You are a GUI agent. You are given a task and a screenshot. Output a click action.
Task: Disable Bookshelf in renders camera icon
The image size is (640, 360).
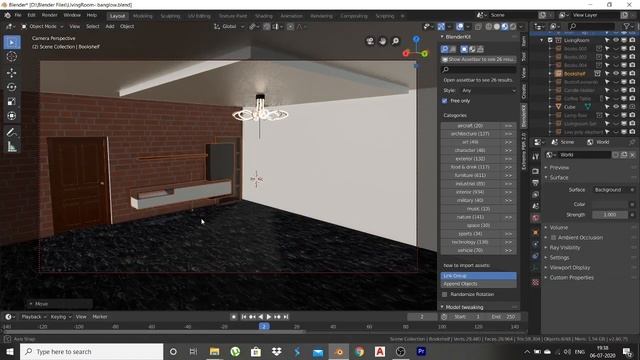point(632,74)
